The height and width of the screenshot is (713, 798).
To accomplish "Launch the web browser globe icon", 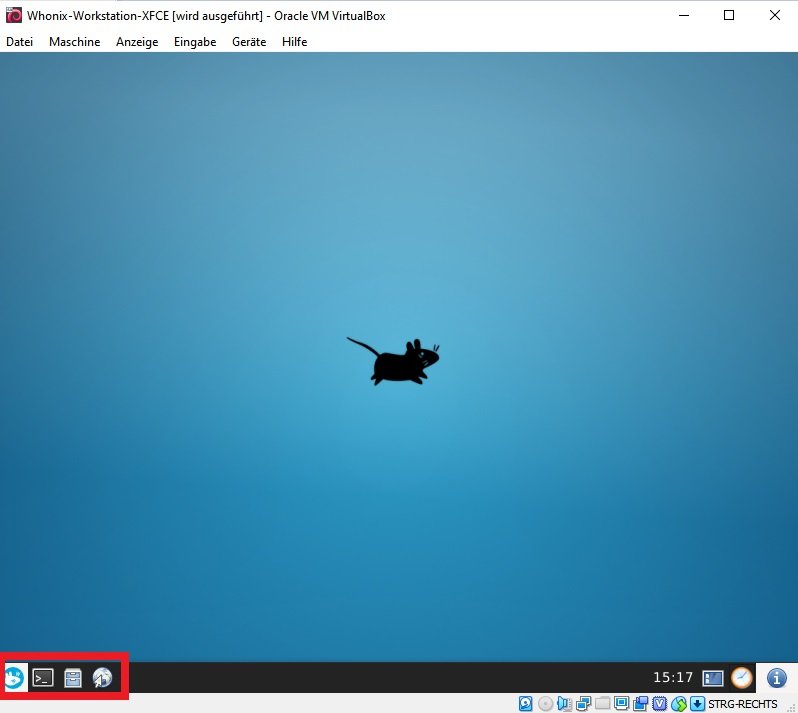I will [102, 678].
